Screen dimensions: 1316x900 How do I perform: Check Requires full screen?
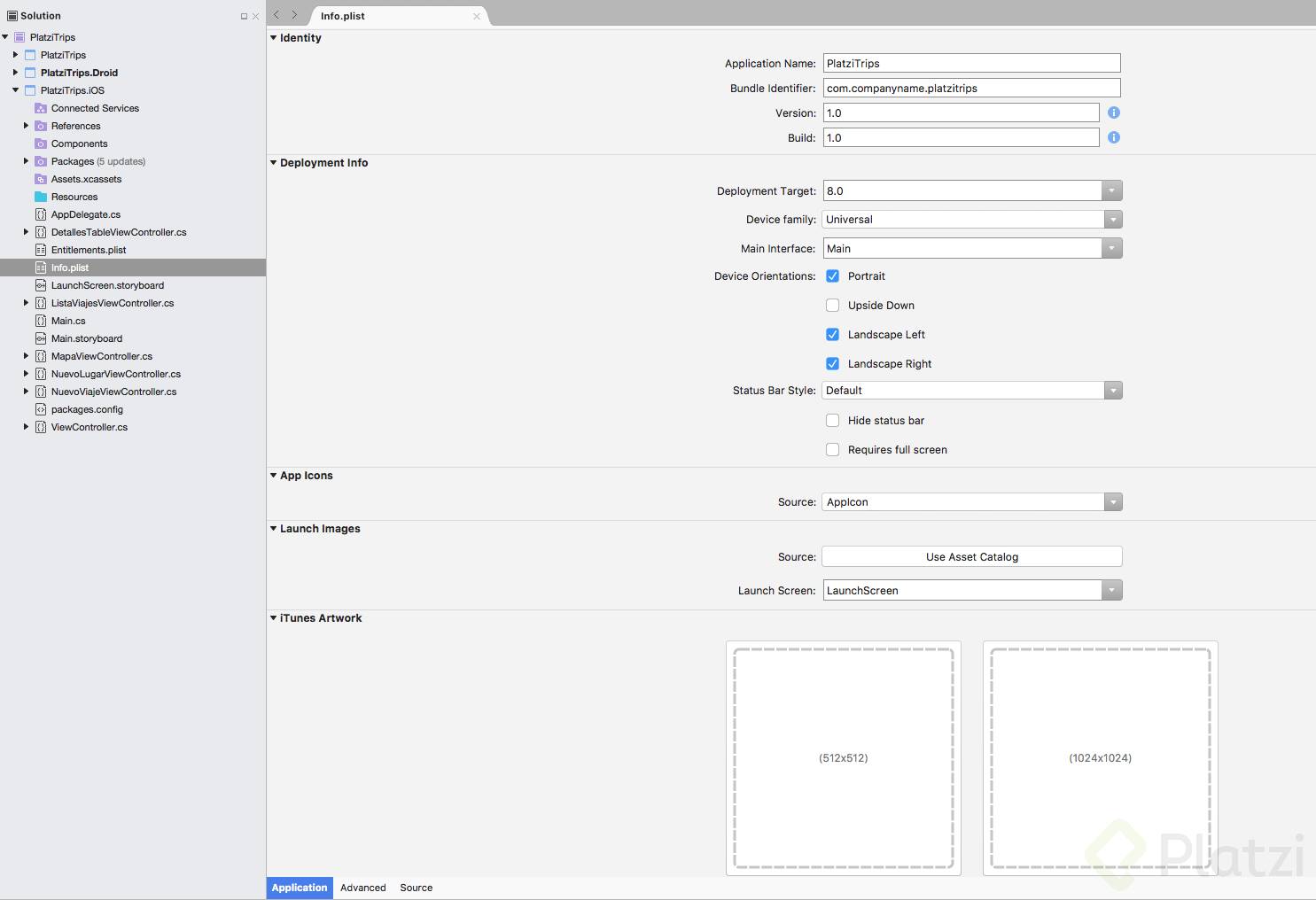coord(832,450)
